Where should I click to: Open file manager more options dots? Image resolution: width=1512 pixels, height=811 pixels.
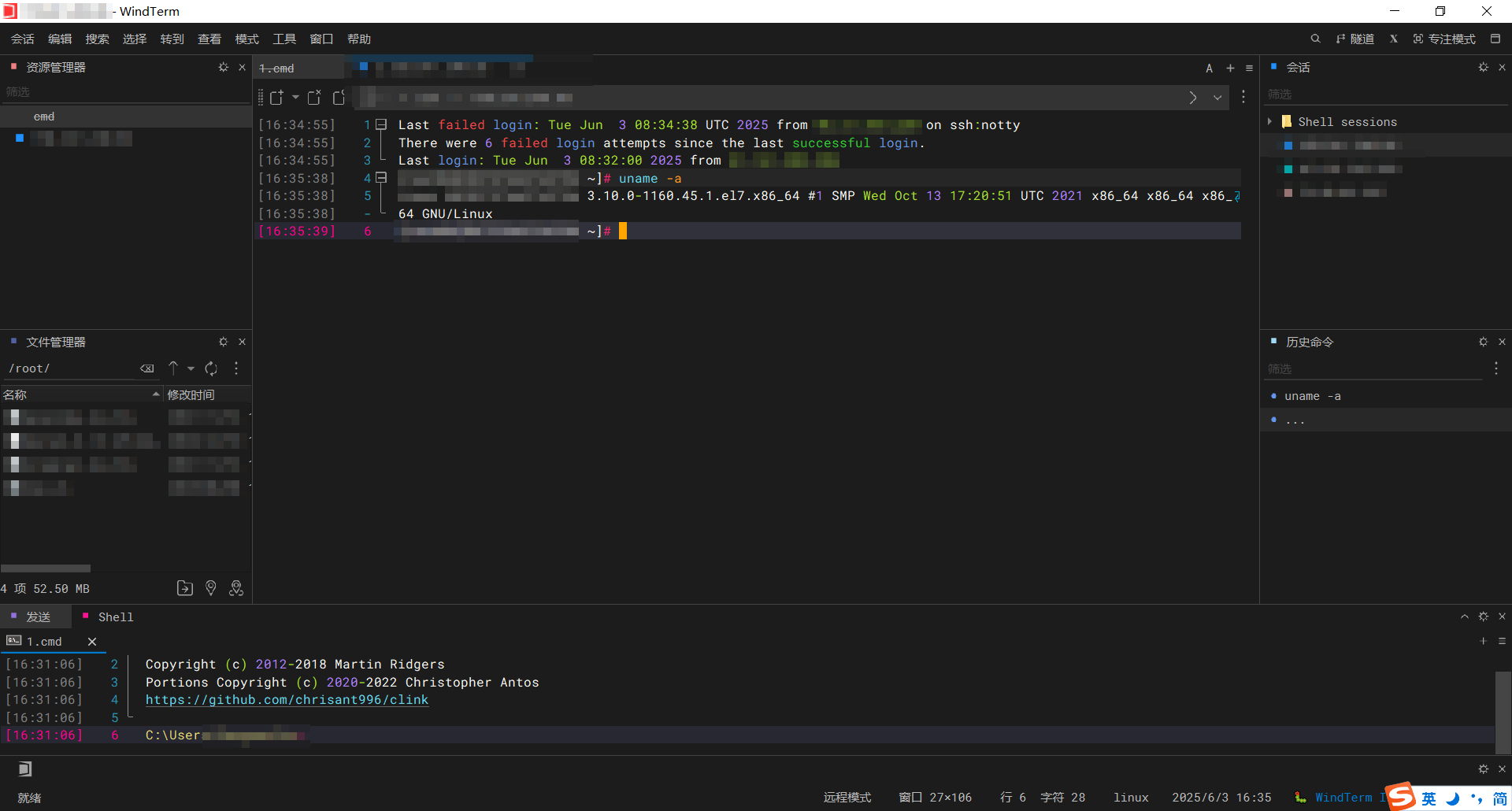tap(236, 368)
